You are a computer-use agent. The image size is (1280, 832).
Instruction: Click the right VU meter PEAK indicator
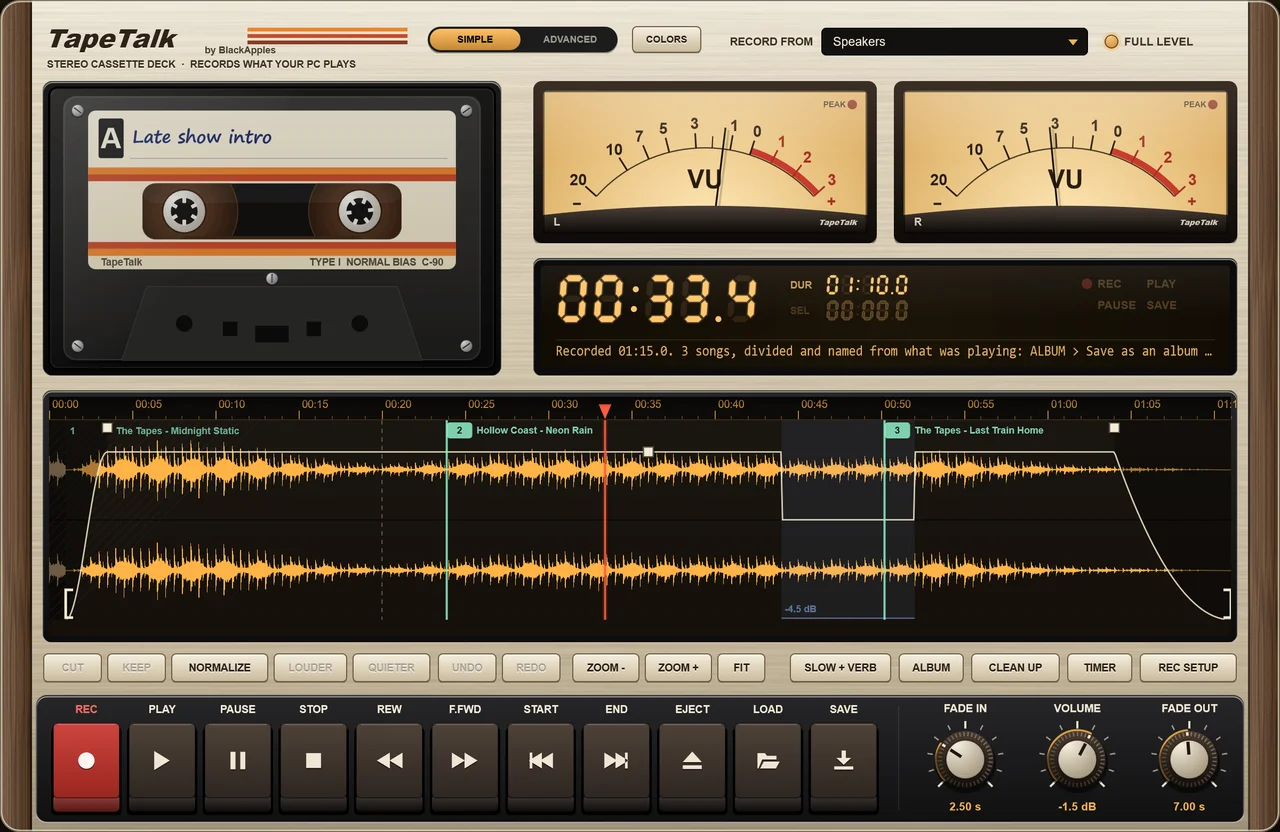(x=1212, y=104)
